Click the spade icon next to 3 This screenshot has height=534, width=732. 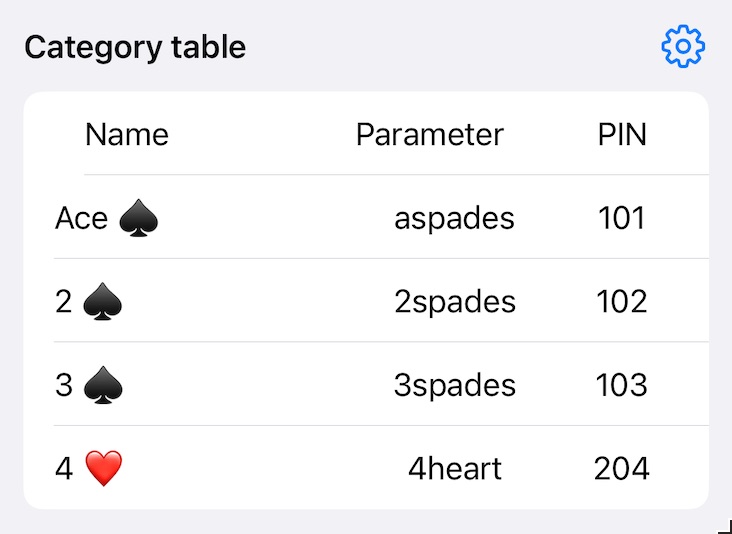[103, 385]
